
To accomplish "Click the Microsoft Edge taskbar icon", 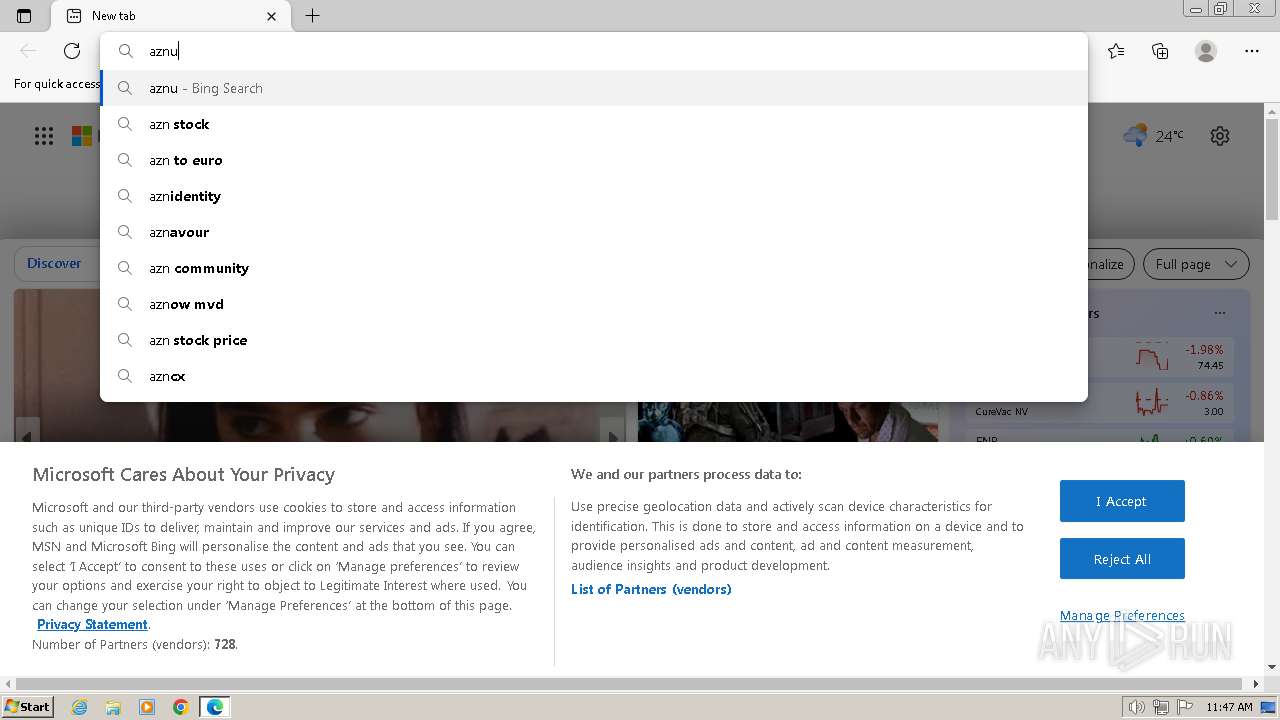I will click(215, 707).
